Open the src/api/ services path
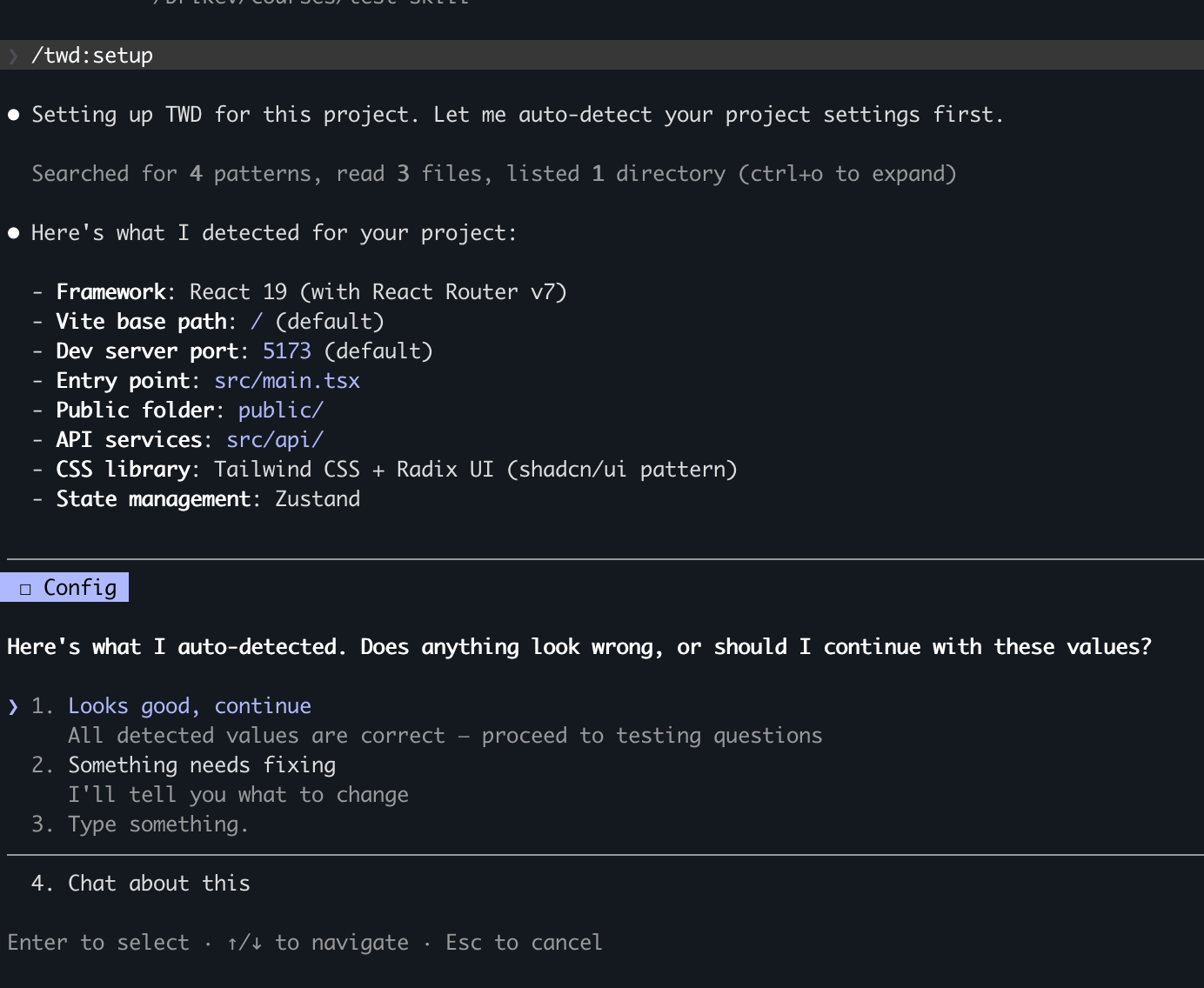This screenshot has height=988, width=1204. 274,440
